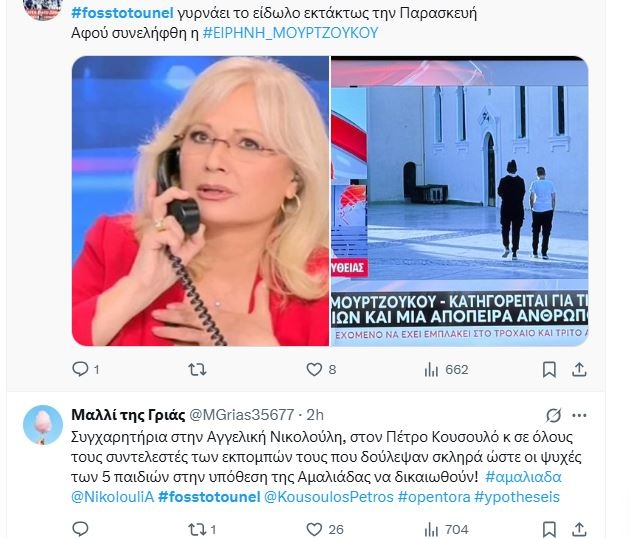Open Grok explain icon on Μαλλί της Γριάς tweet
The image size is (630, 539).
(x=553, y=415)
